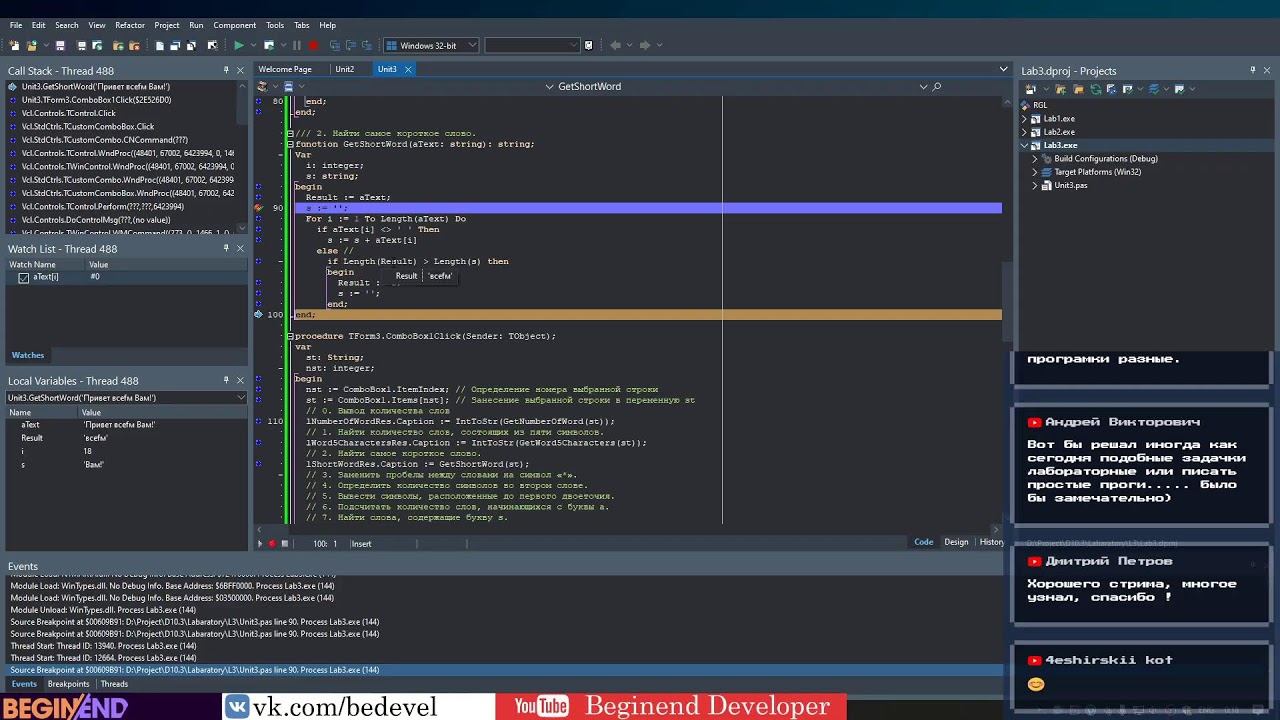
Task: Select the Watches tab in Watch List
Action: 28,355
